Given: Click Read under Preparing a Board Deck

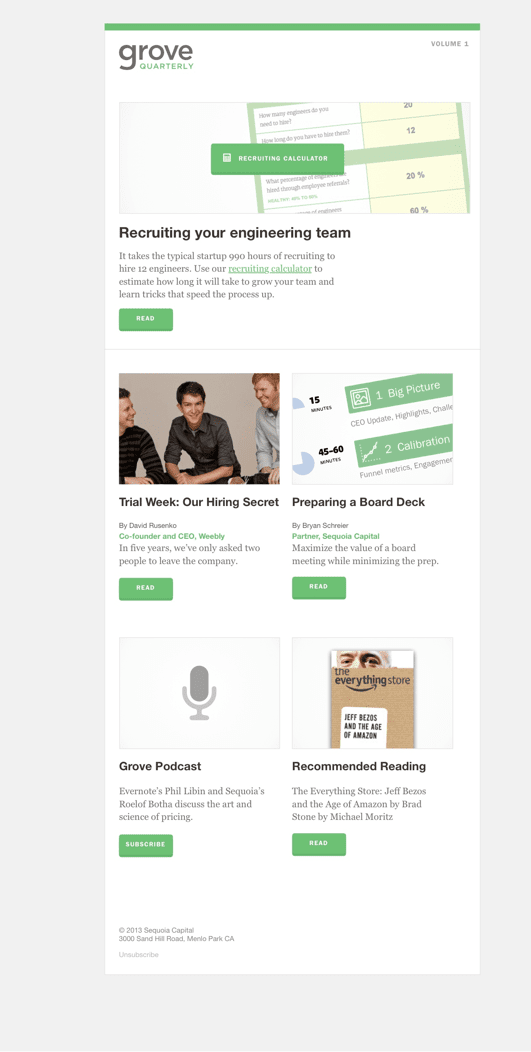Looking at the screenshot, I should tap(319, 587).
